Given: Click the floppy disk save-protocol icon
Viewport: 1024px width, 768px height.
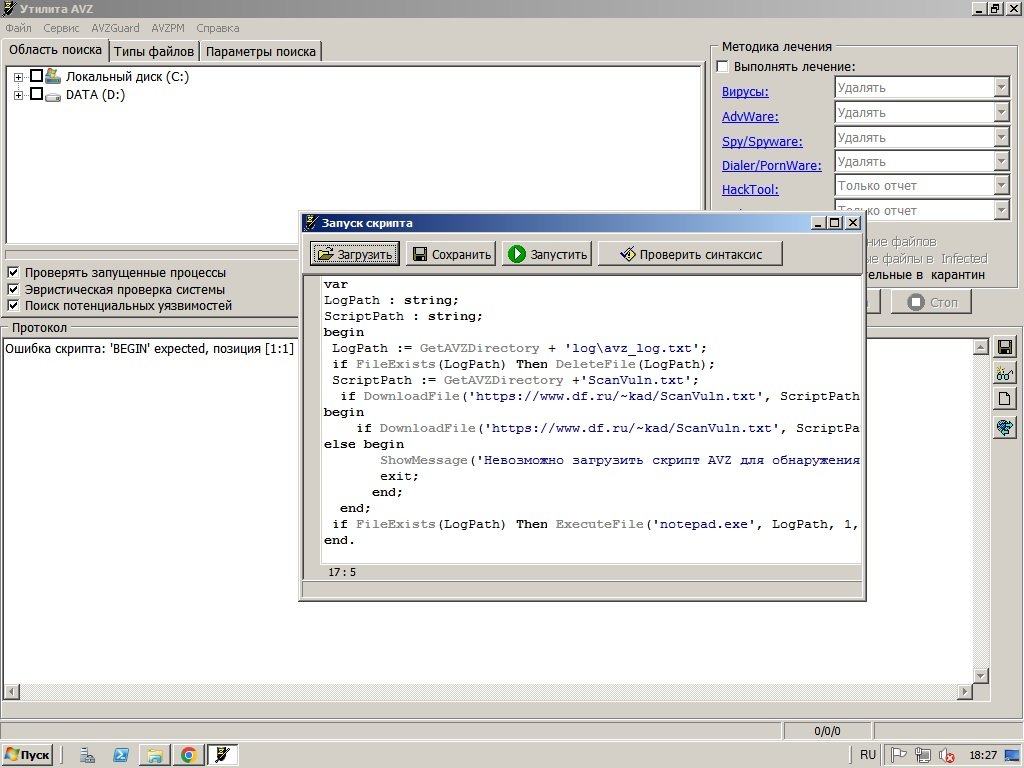Looking at the screenshot, I should 1005,347.
